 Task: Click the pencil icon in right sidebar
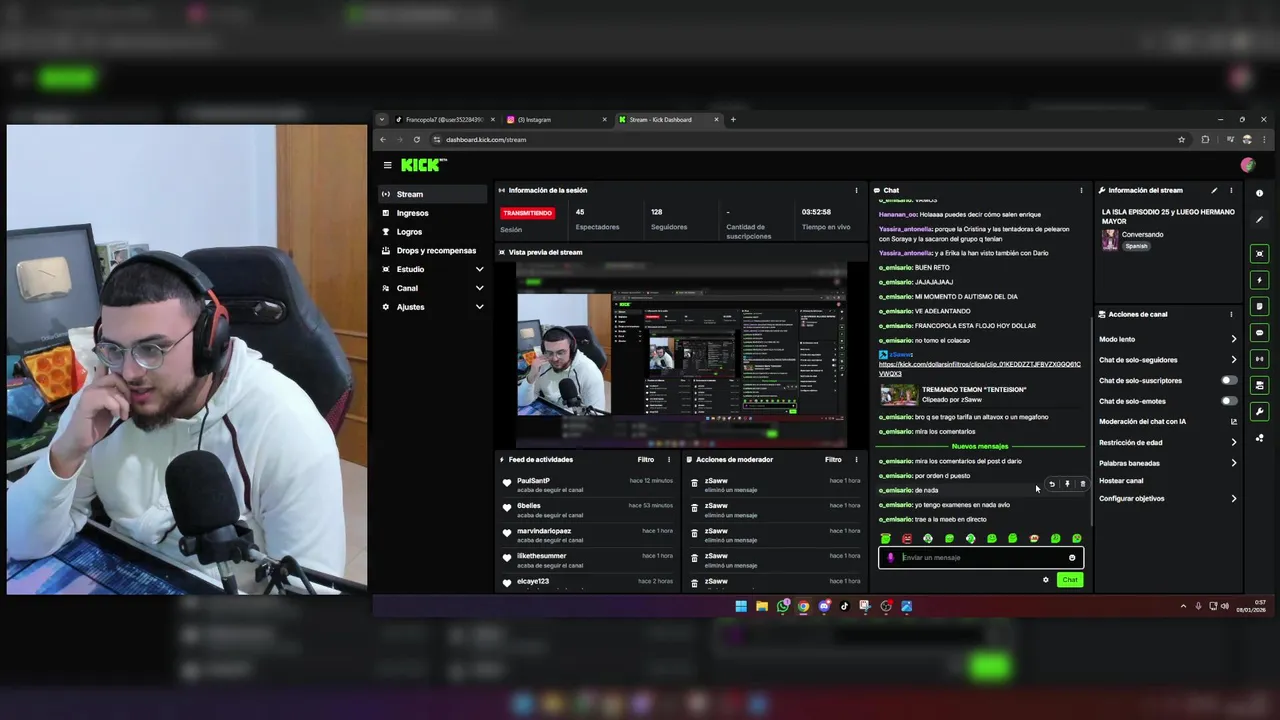tap(1259, 220)
